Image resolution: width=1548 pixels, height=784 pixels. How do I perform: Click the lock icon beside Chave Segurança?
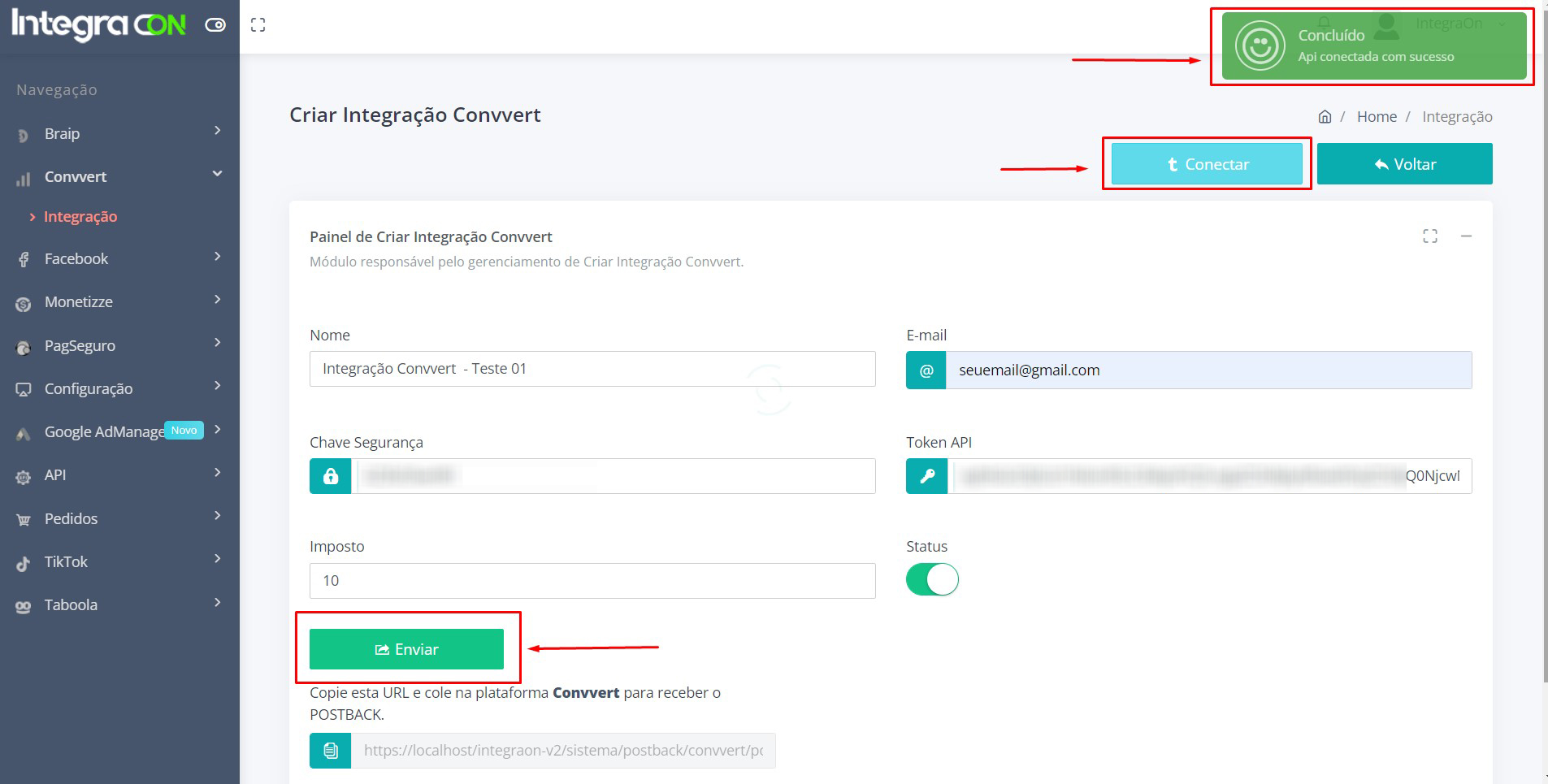330,476
